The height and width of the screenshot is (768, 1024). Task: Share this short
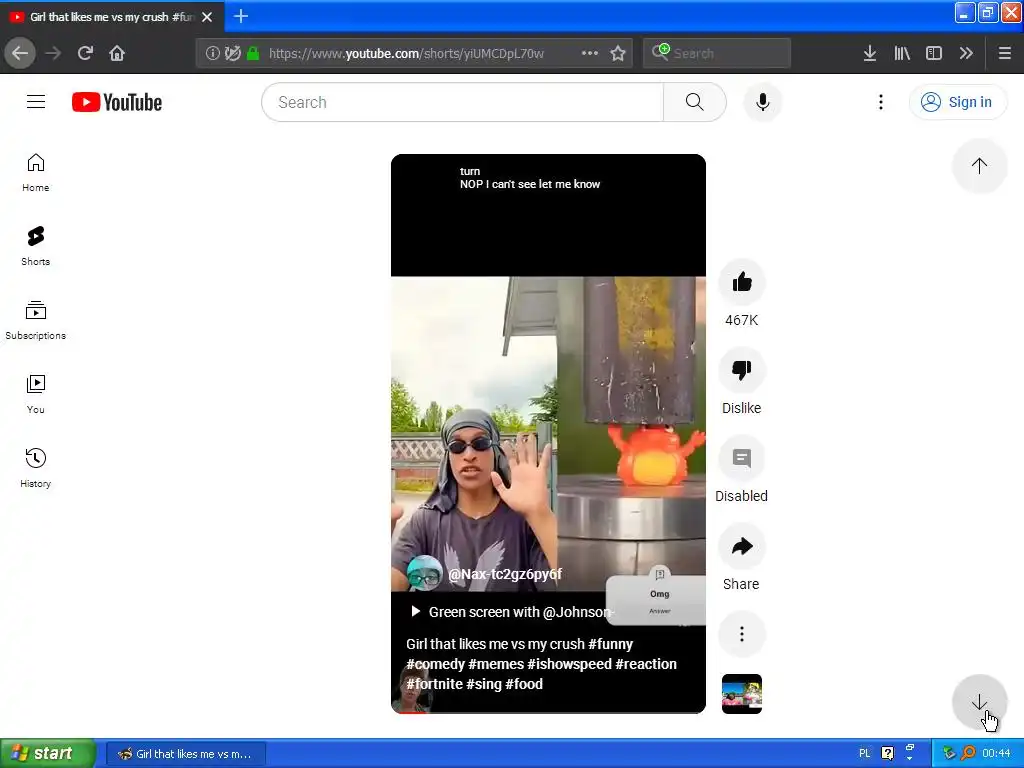(x=742, y=547)
